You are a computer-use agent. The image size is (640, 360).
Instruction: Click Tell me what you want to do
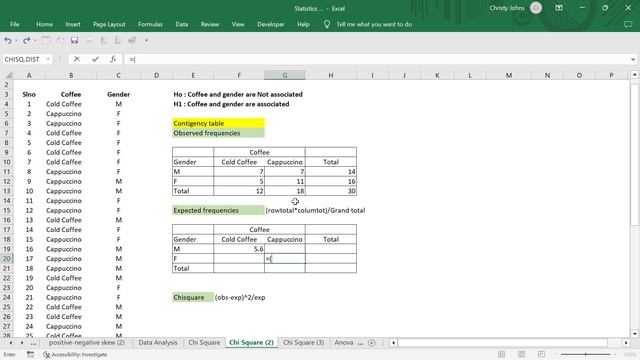374,24
